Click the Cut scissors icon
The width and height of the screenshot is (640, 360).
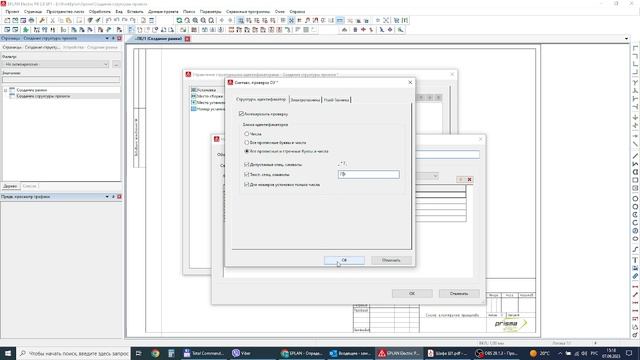[x=52, y=20]
